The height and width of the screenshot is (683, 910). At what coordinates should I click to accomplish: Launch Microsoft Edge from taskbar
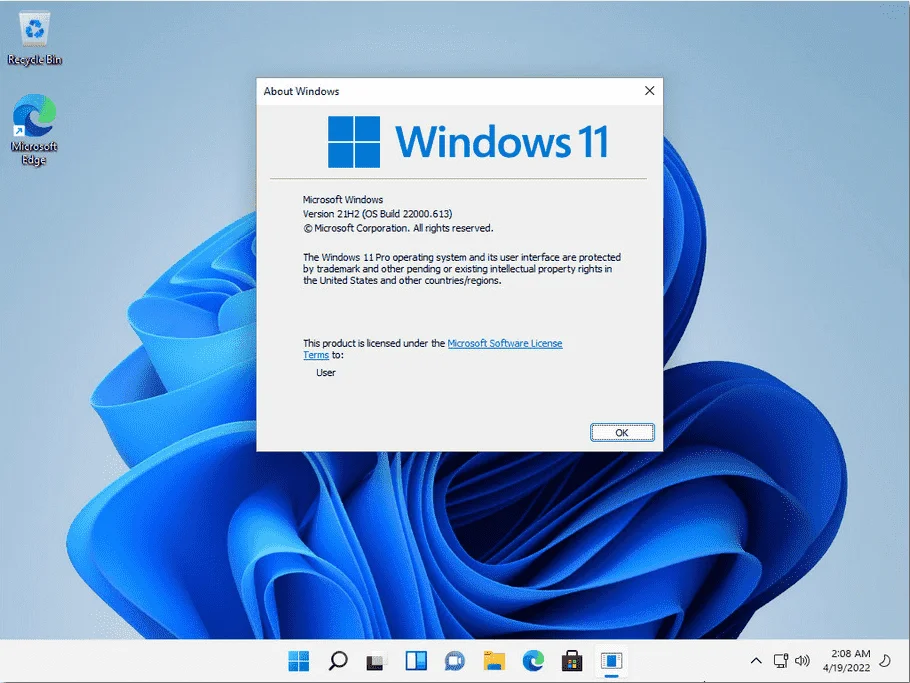click(x=533, y=661)
